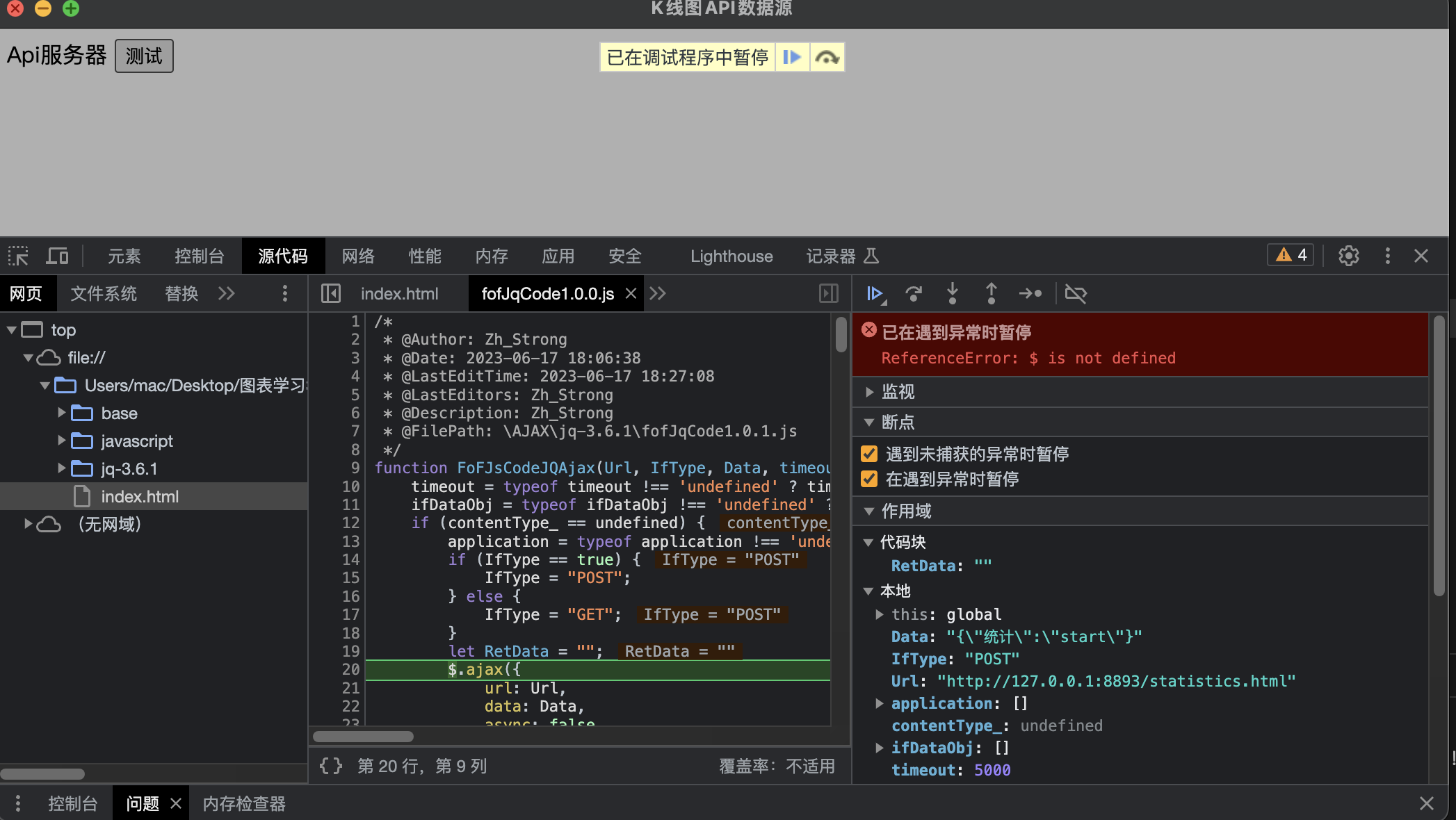The width and height of the screenshot is (1456, 820).
Task: Select the 文件系统 navigator tab
Action: [104, 293]
